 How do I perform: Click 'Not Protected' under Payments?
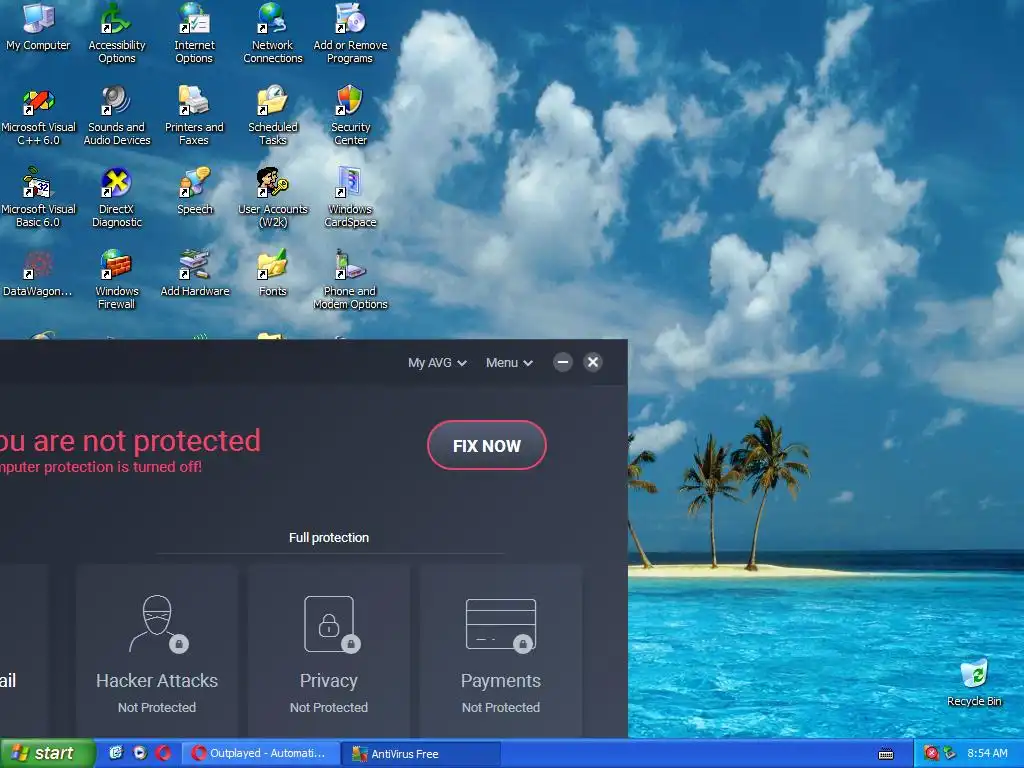[501, 707]
